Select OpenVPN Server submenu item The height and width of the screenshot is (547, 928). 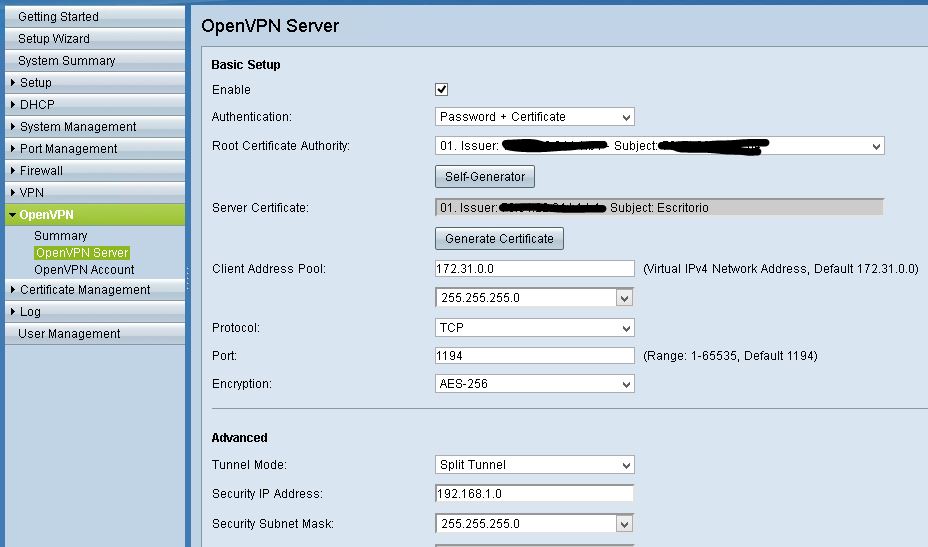[82, 253]
